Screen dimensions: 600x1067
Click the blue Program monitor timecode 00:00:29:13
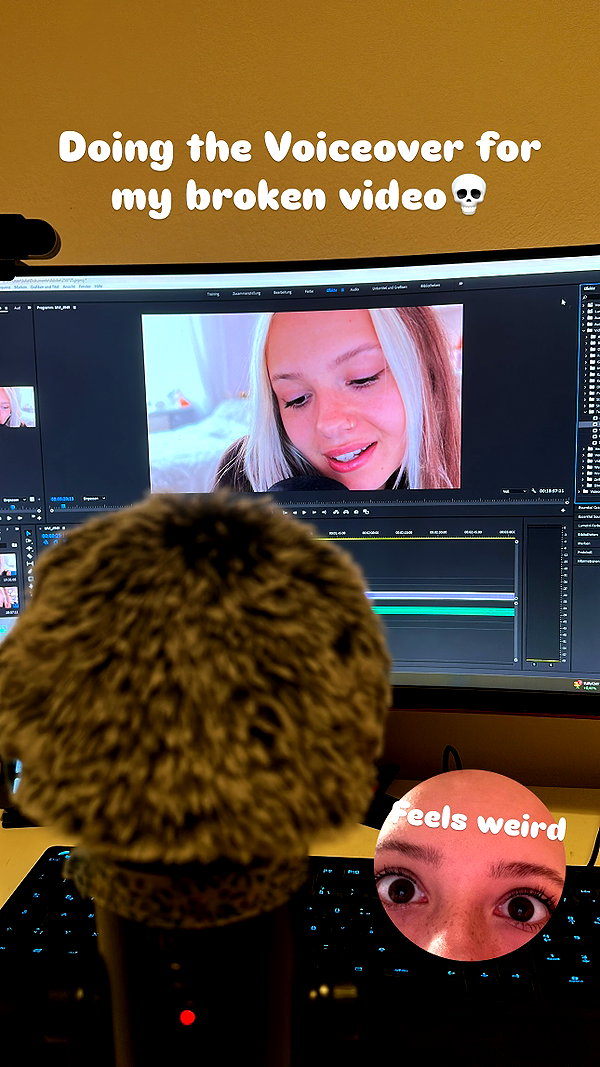63,499
